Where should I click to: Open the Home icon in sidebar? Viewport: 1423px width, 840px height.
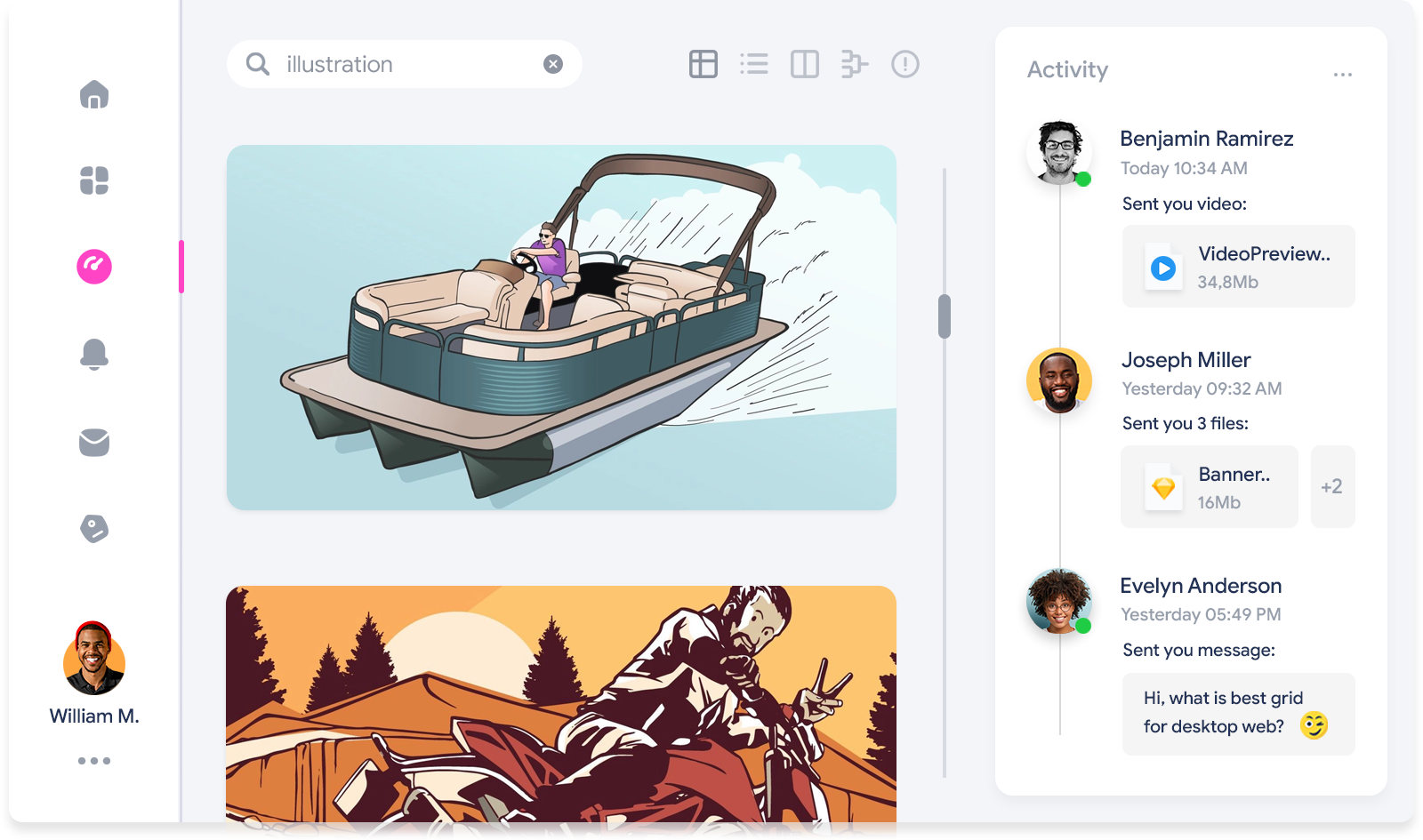point(94,94)
